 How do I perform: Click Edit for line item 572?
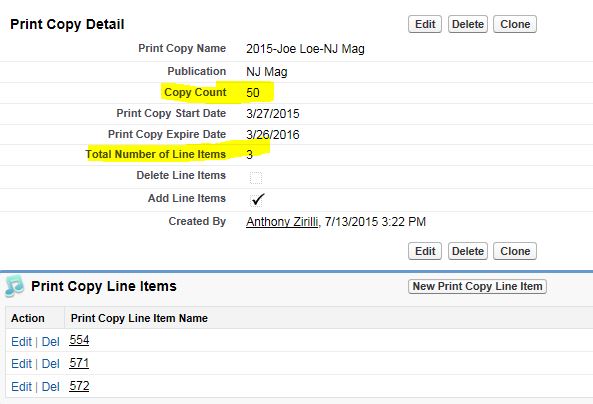(21, 387)
